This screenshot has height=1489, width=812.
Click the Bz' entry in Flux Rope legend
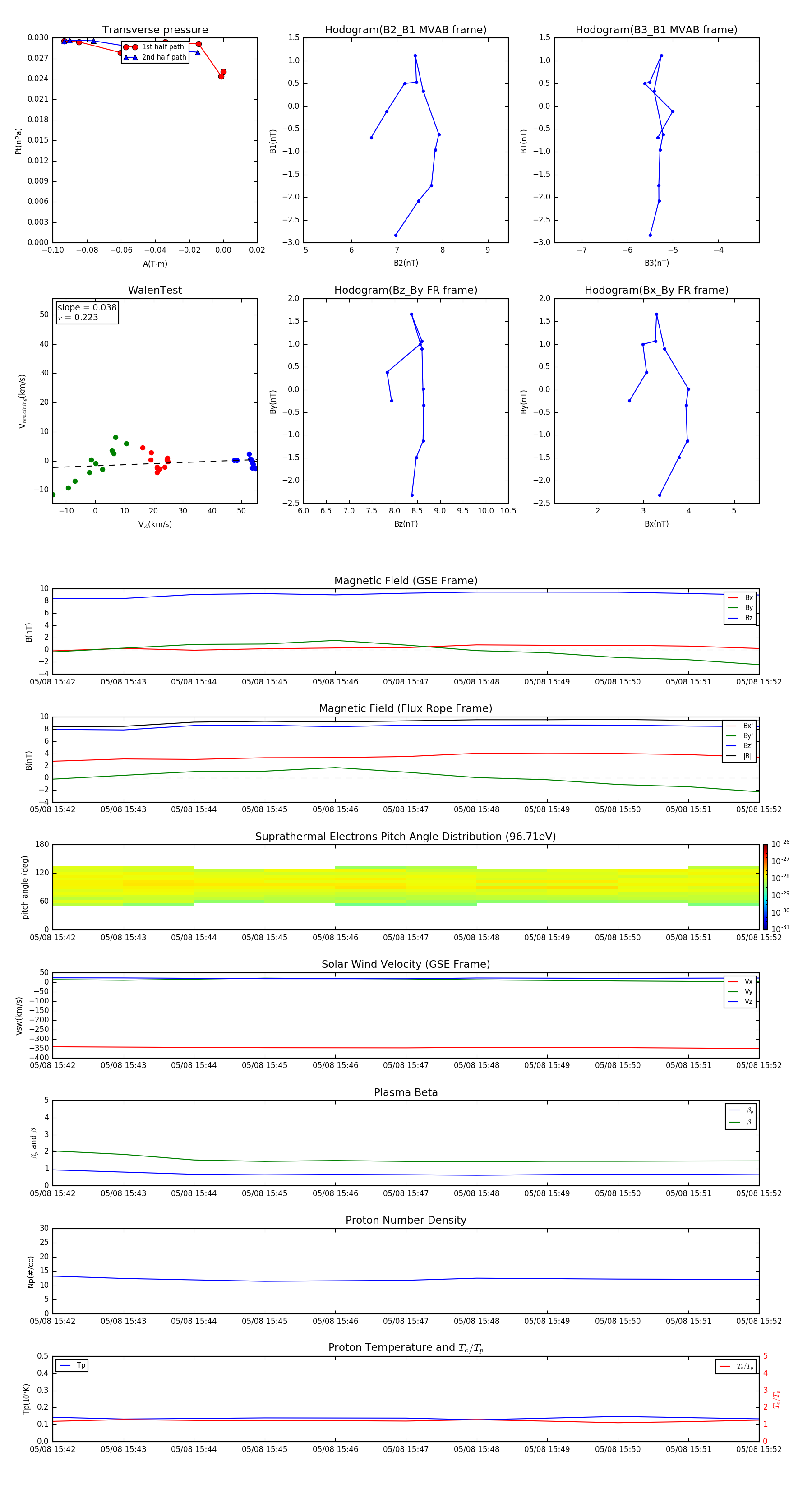[739, 746]
